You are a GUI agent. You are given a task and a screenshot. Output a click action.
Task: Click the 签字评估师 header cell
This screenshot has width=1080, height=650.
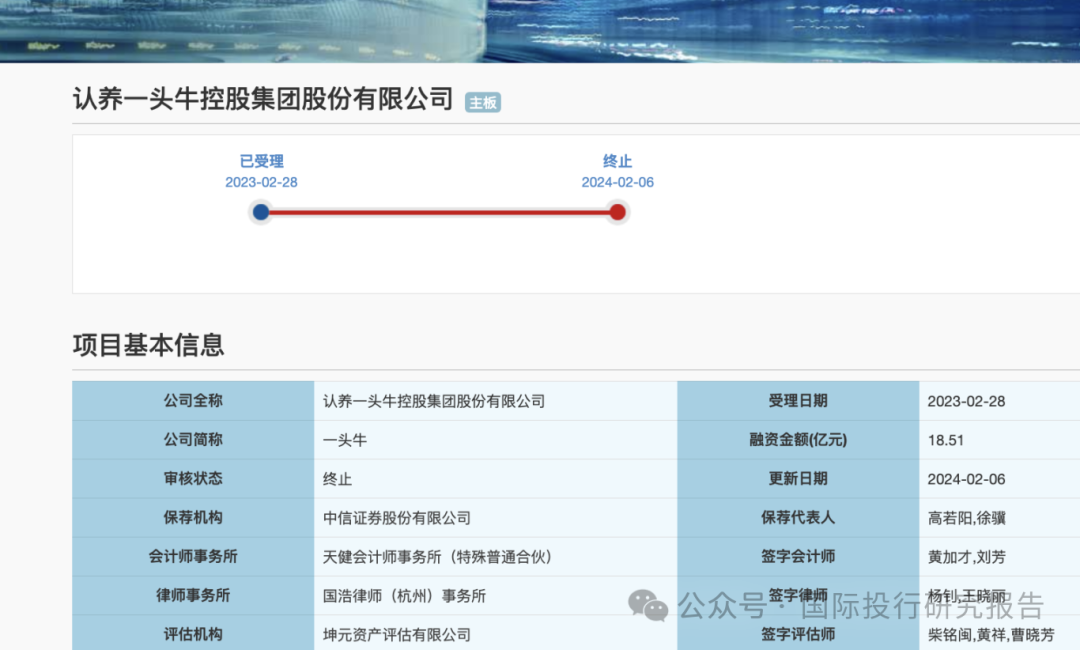tap(798, 633)
